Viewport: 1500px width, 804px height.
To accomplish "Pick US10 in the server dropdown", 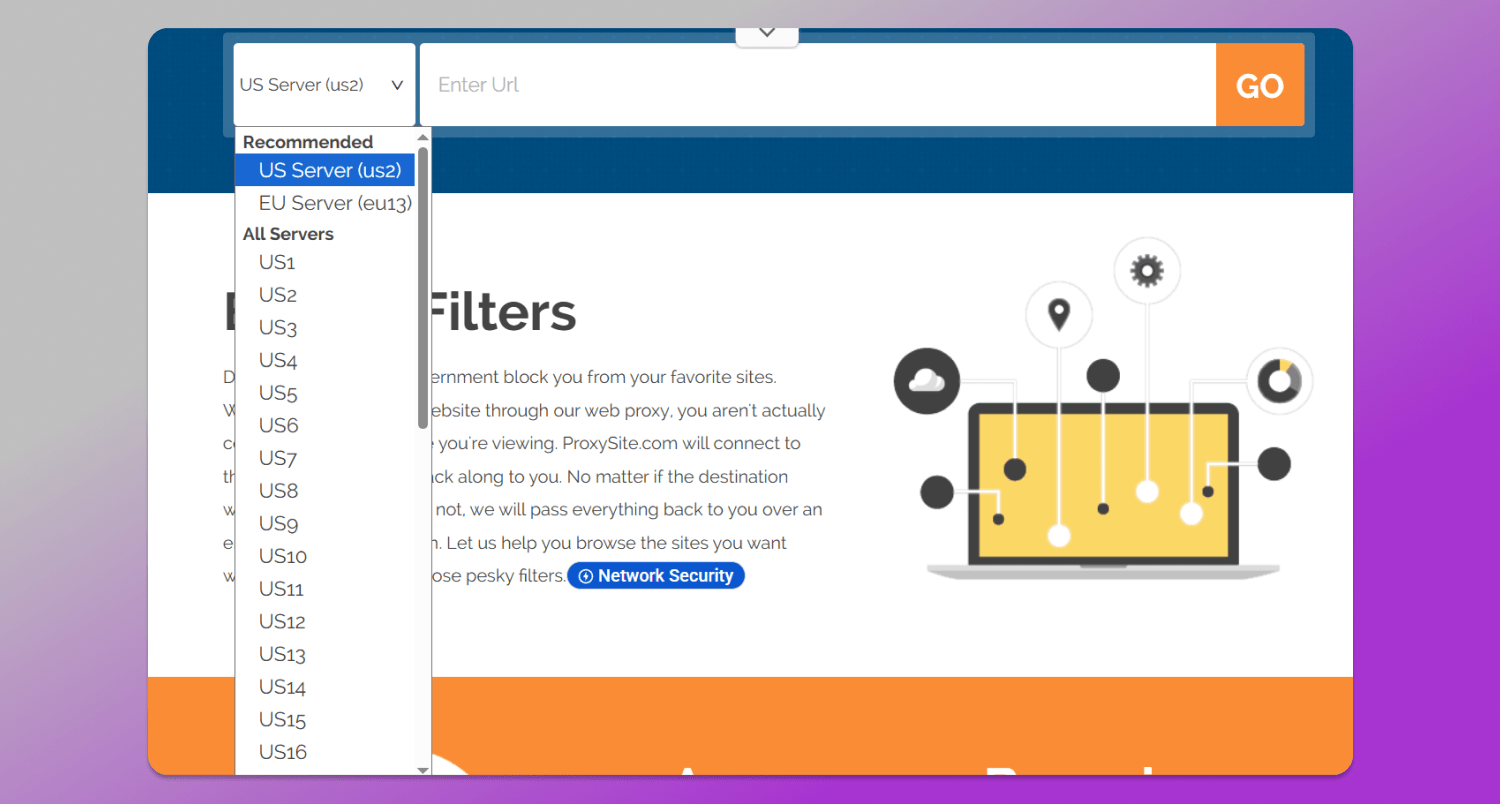I will tap(283, 556).
